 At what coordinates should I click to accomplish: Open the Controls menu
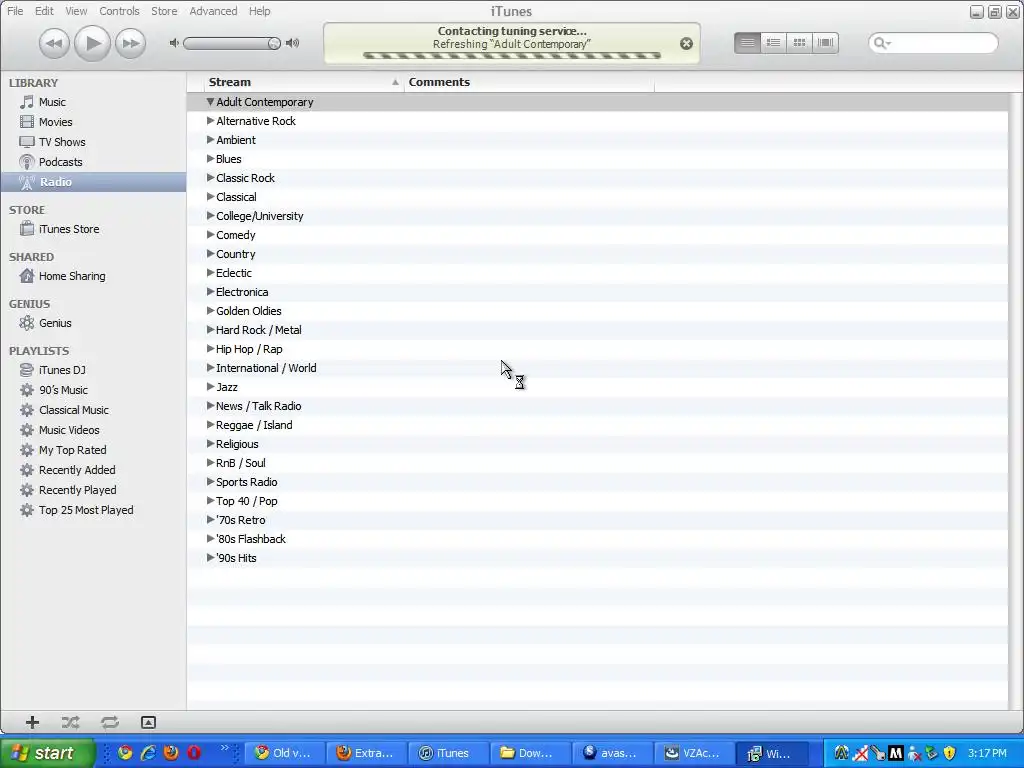[x=119, y=11]
